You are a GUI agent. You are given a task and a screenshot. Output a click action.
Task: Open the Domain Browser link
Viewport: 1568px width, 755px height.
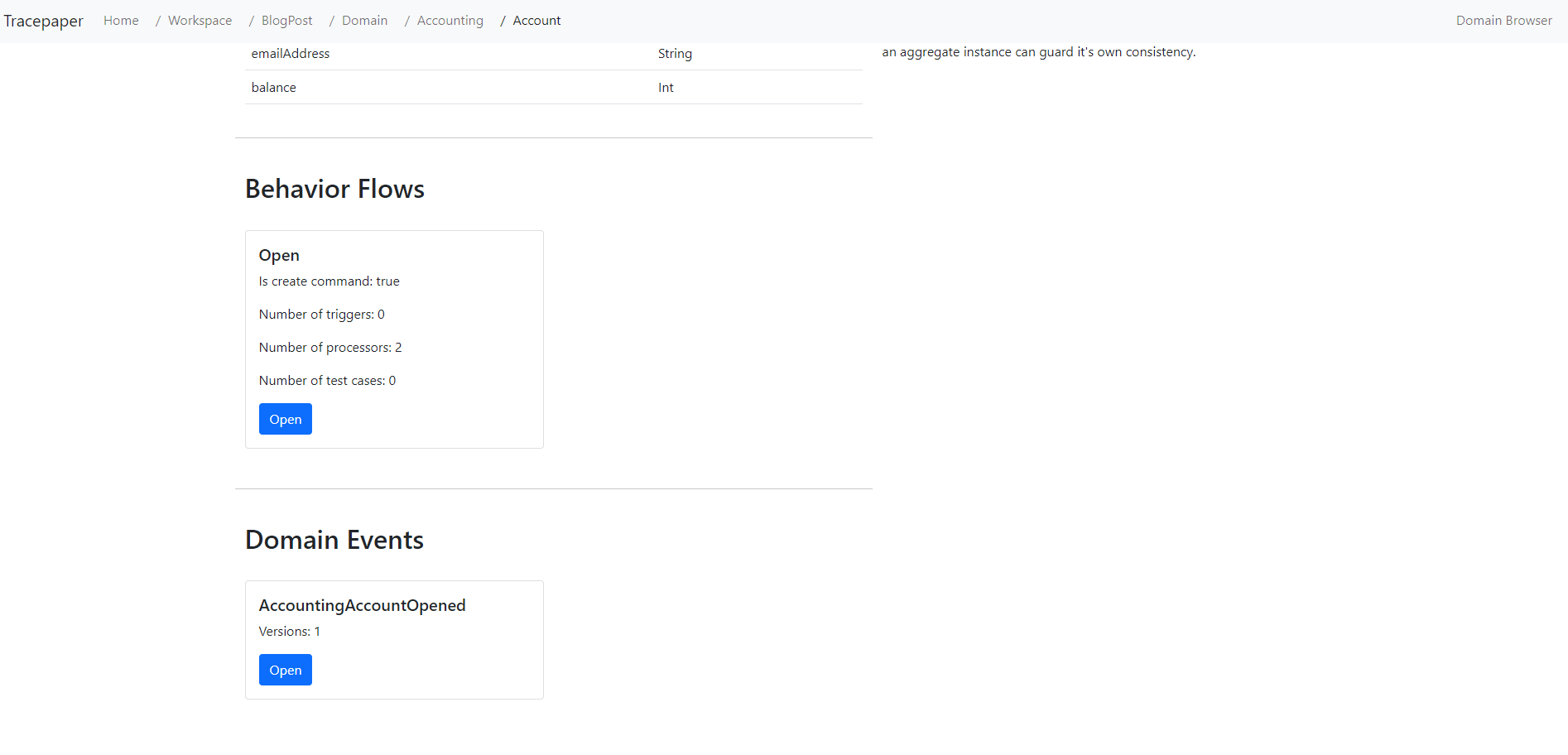point(1504,21)
